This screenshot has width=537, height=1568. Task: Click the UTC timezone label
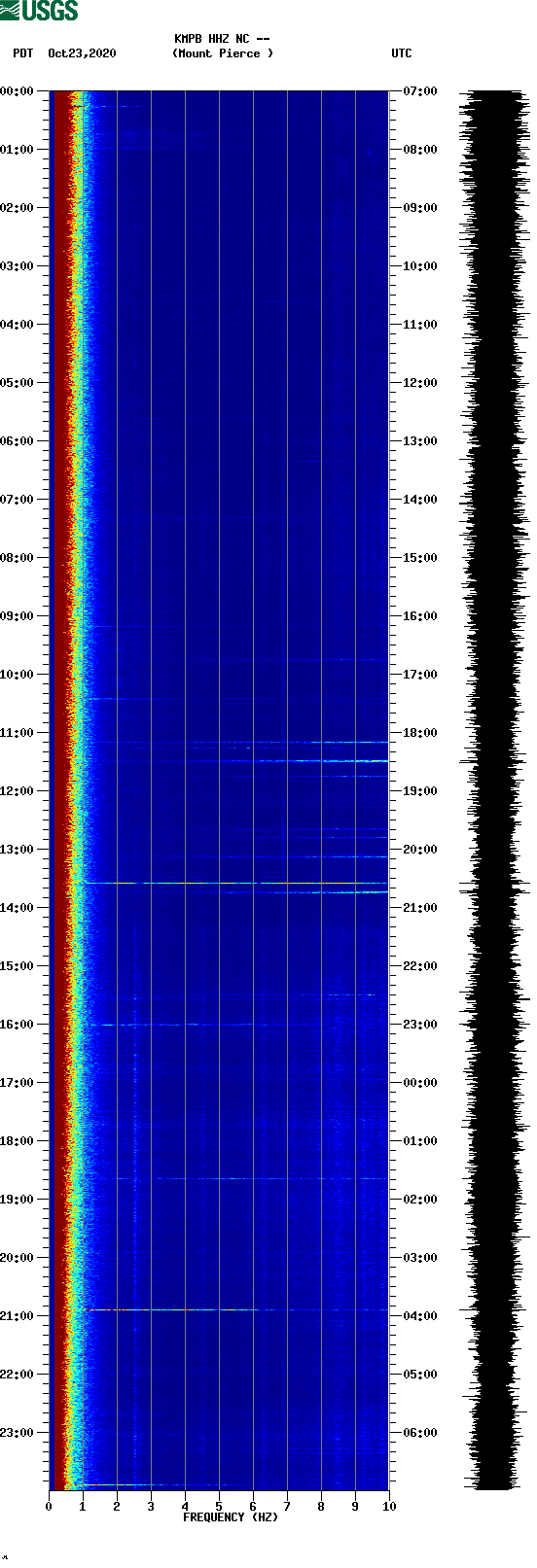point(402,53)
